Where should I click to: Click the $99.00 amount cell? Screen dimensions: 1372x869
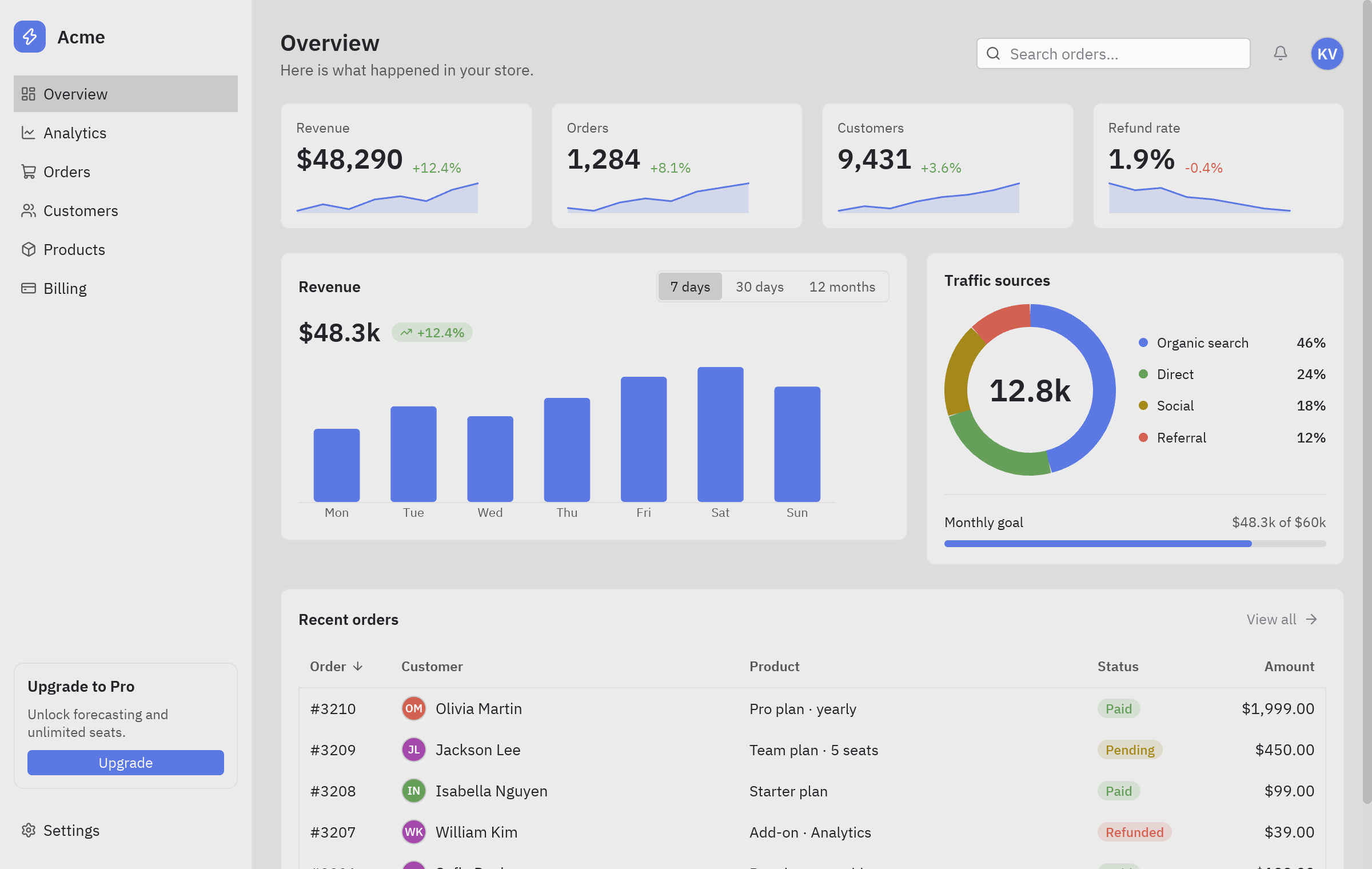(x=1289, y=791)
